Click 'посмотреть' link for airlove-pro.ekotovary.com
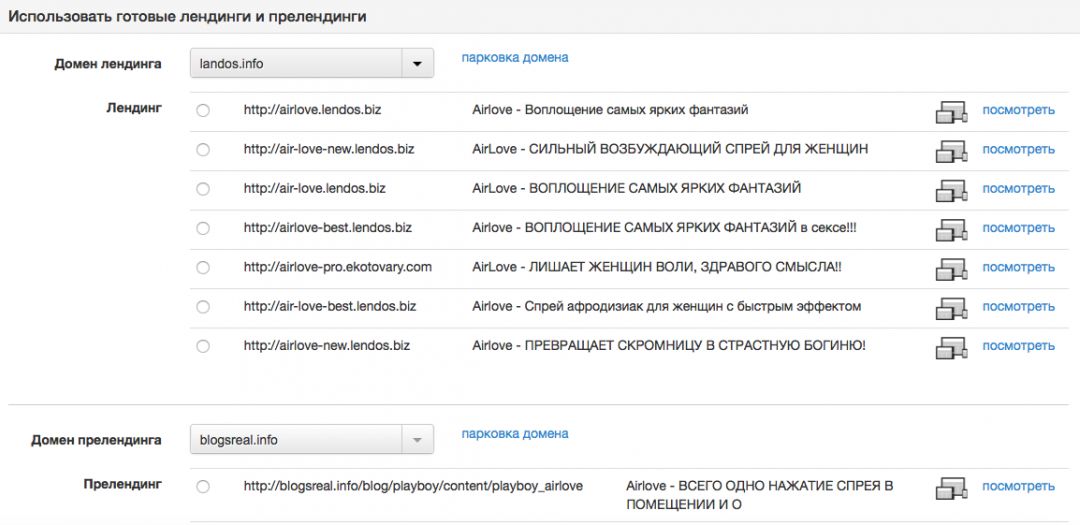Image resolution: width=1080 pixels, height=525 pixels. [x=1018, y=267]
